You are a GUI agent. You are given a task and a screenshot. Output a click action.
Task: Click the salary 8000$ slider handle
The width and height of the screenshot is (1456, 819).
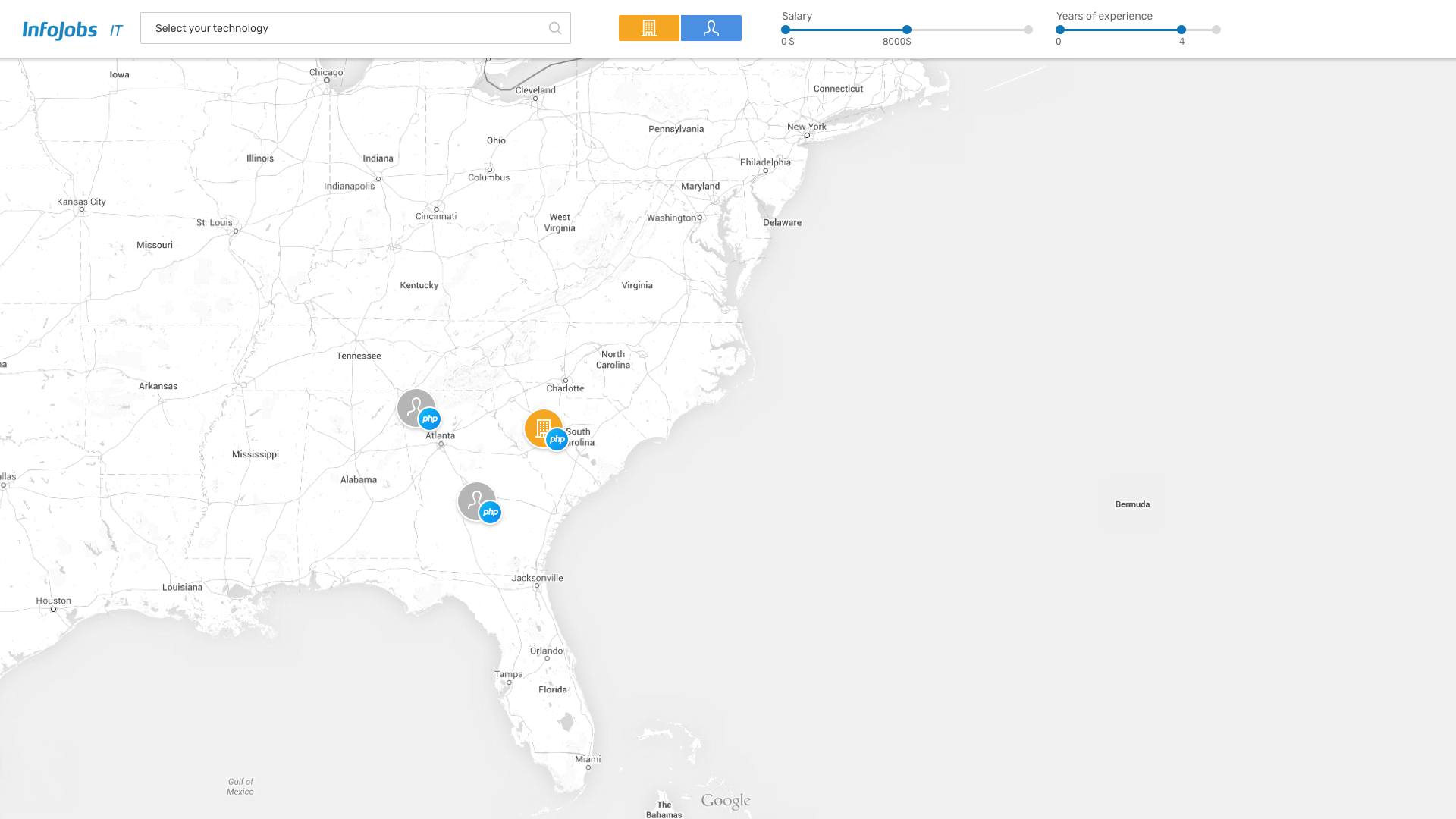tap(907, 30)
